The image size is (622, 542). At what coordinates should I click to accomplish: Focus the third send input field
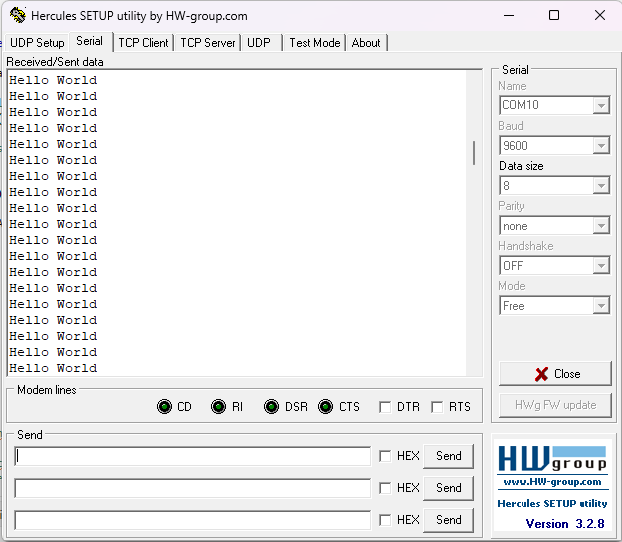point(193,520)
